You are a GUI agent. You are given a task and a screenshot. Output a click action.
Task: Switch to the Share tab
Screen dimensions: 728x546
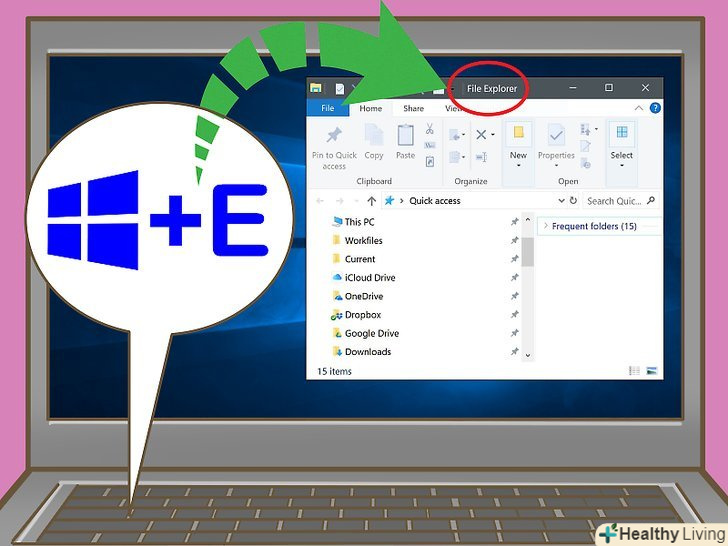pos(413,108)
